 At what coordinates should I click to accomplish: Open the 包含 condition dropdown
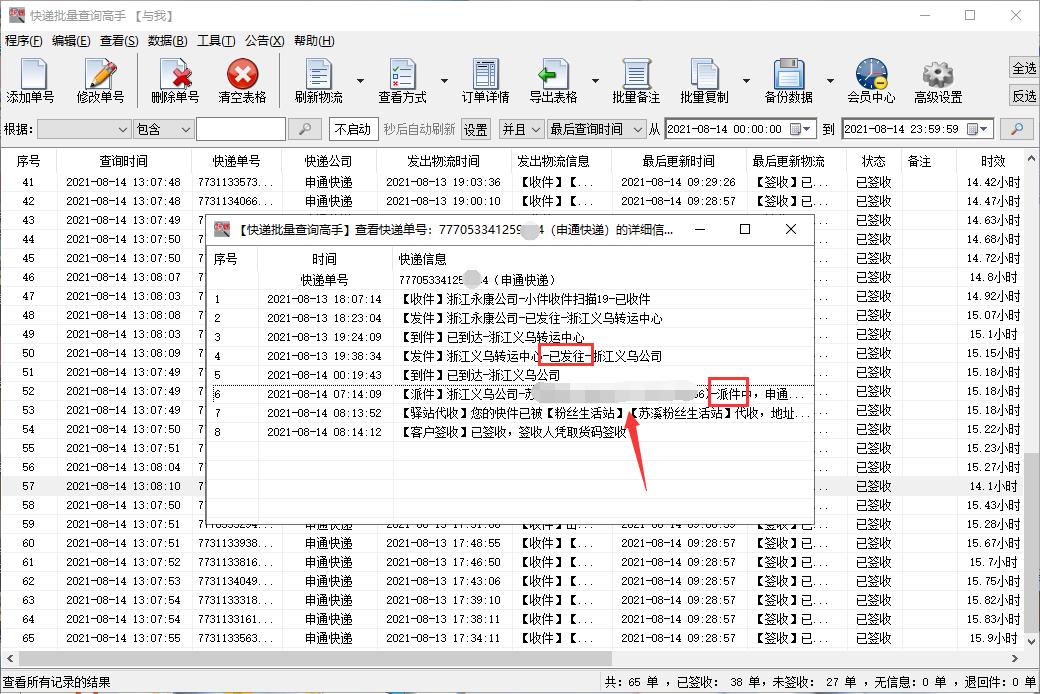click(x=163, y=128)
